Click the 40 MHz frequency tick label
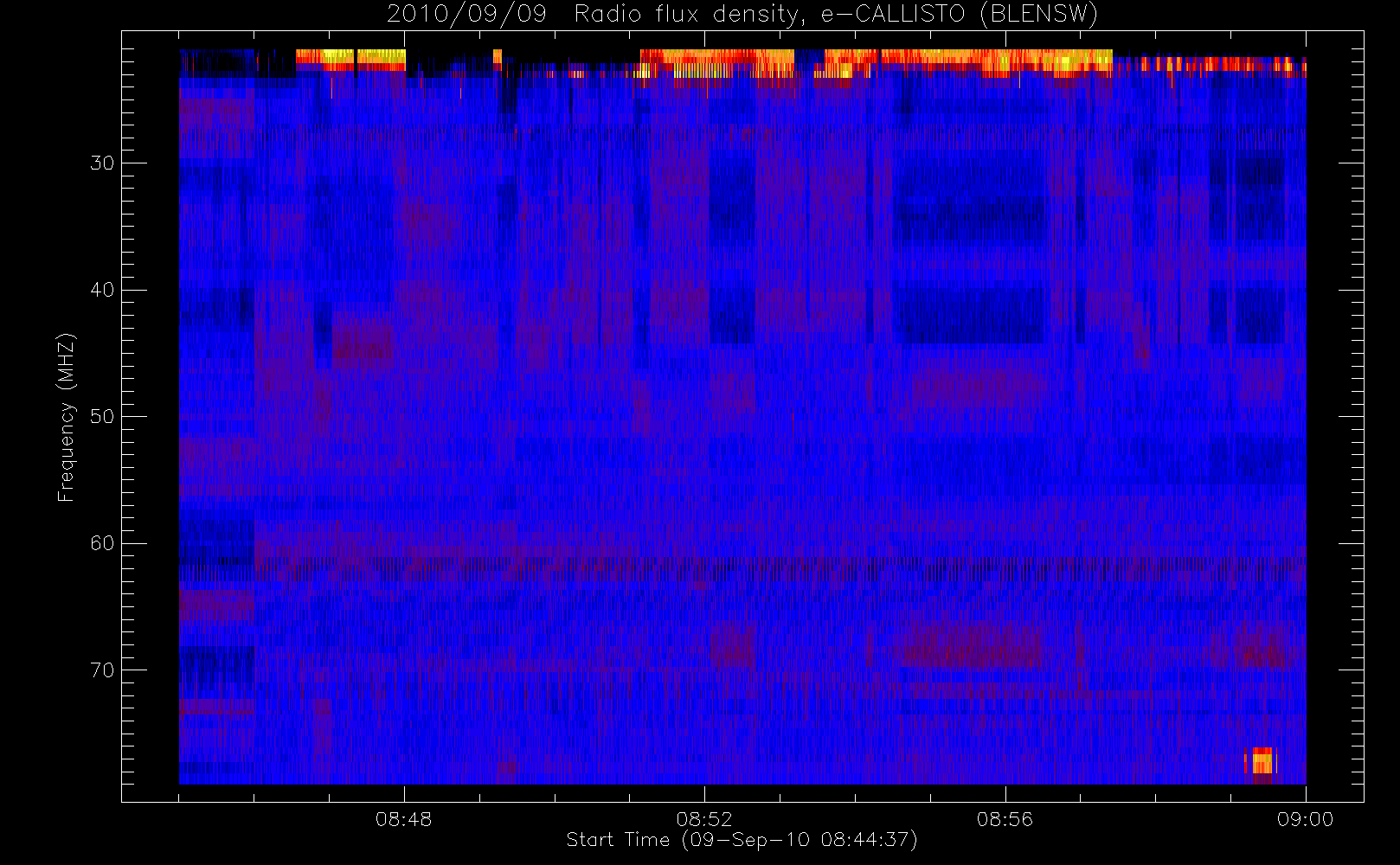Screen dimensions: 1400x865 [102, 290]
